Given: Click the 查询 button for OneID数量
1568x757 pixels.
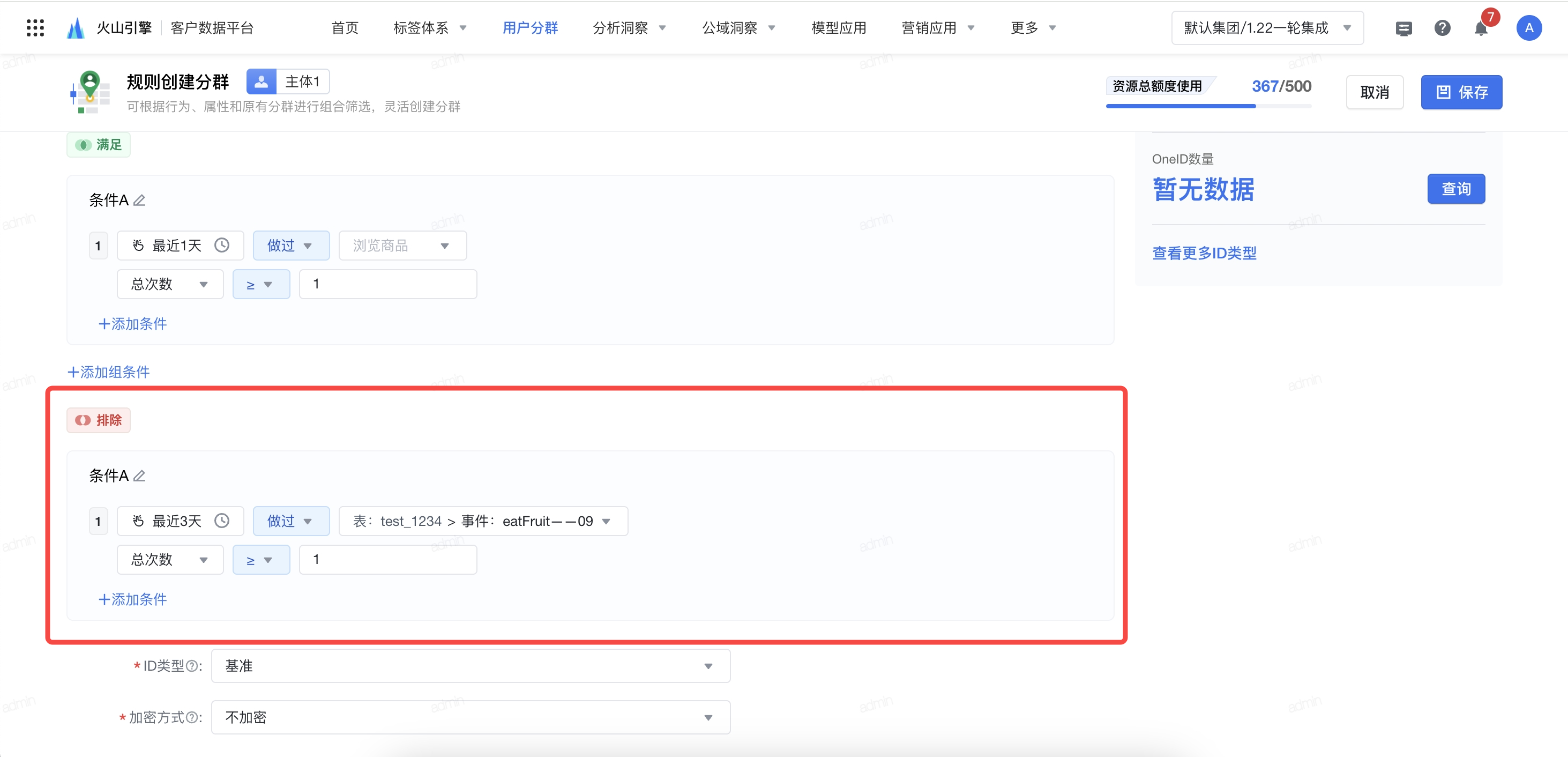Looking at the screenshot, I should [x=1455, y=189].
